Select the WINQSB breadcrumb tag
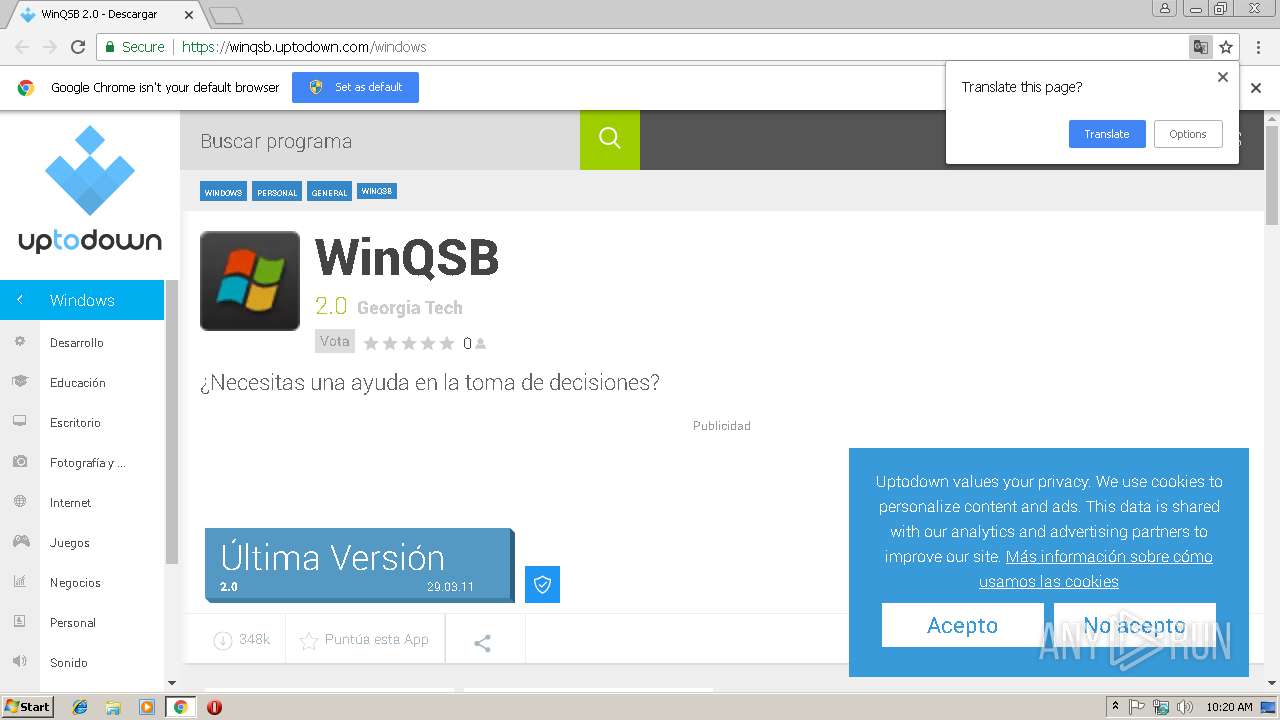 (377, 191)
